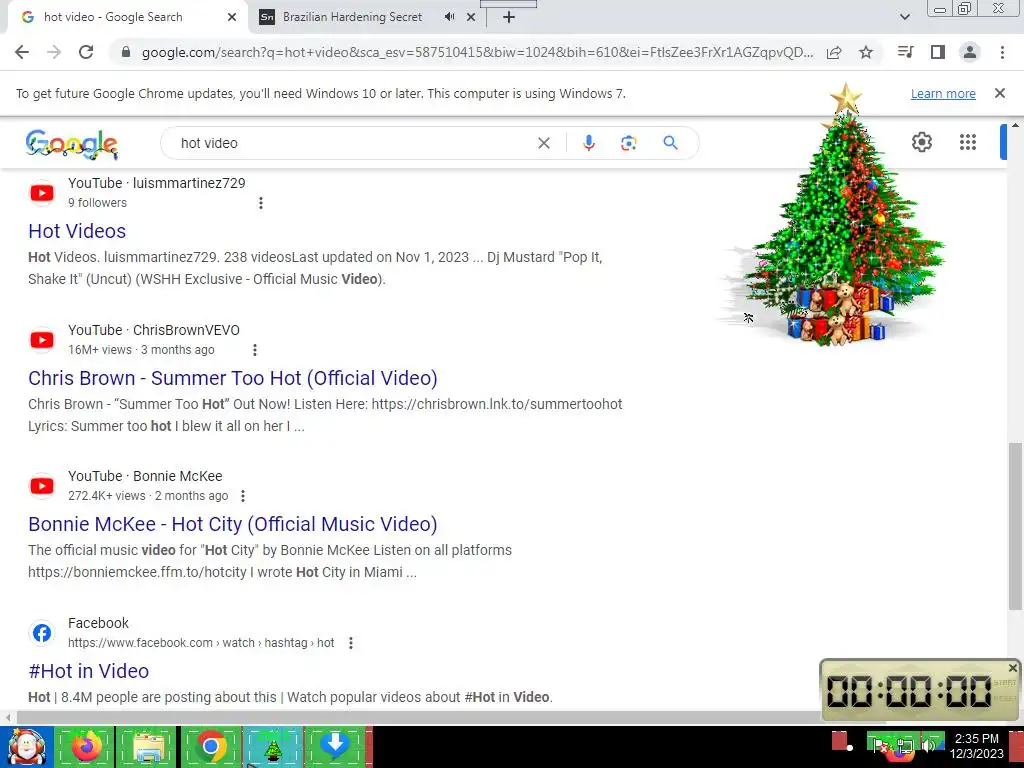Click the YouTube logo beside luismmartinez729
1024x768 pixels.
[42, 193]
